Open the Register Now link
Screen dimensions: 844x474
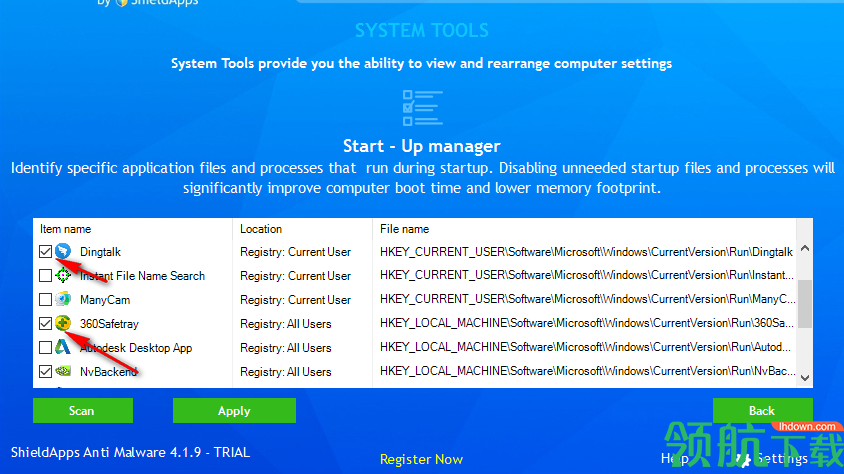421,459
